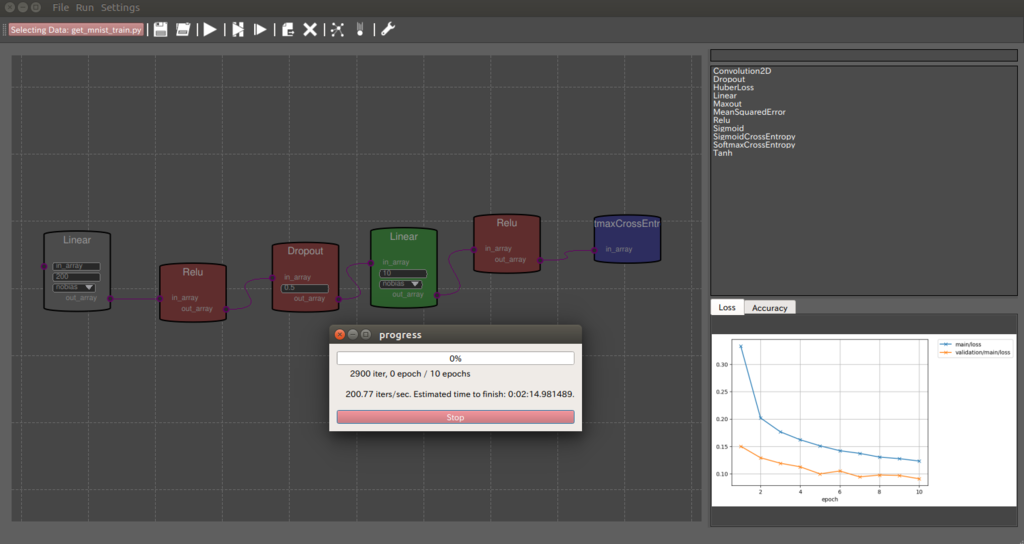The image size is (1024, 544).
Task: Click the in_array port dot of gray Linear
Action: click(x=44, y=266)
